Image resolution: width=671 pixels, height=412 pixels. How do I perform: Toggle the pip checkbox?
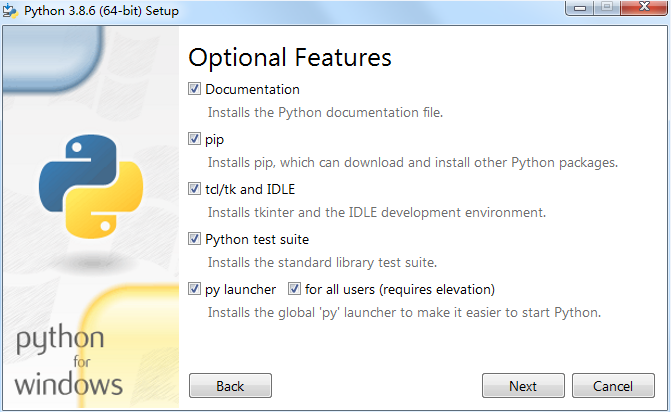pyautogui.click(x=195, y=139)
